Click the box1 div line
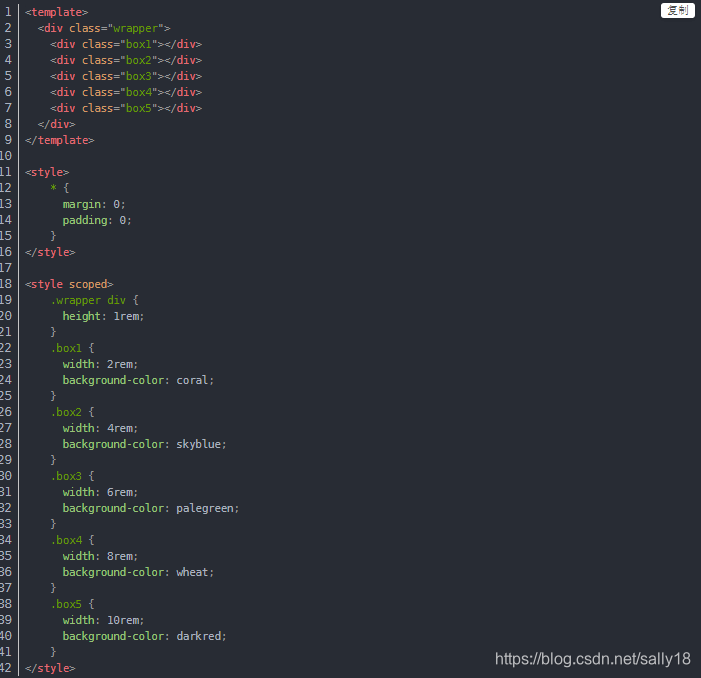This screenshot has width=701, height=678. tap(126, 44)
